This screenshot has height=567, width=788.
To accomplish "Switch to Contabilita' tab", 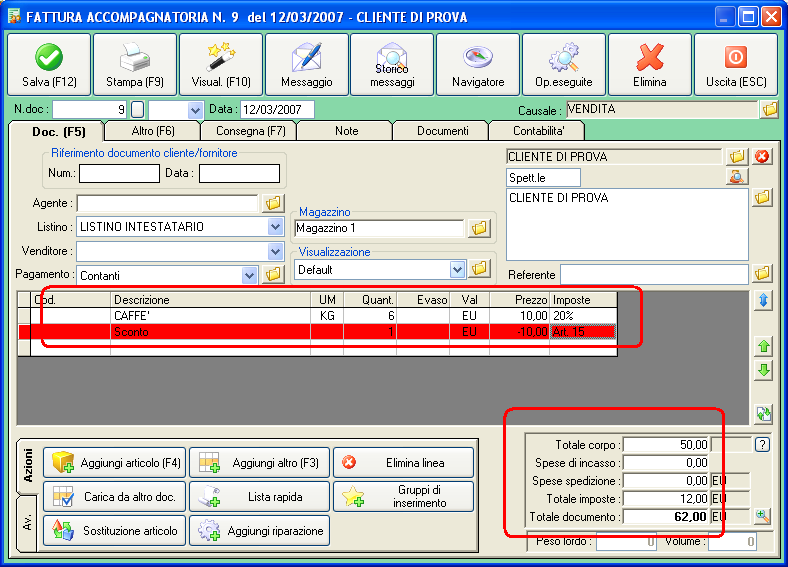I will [538, 131].
